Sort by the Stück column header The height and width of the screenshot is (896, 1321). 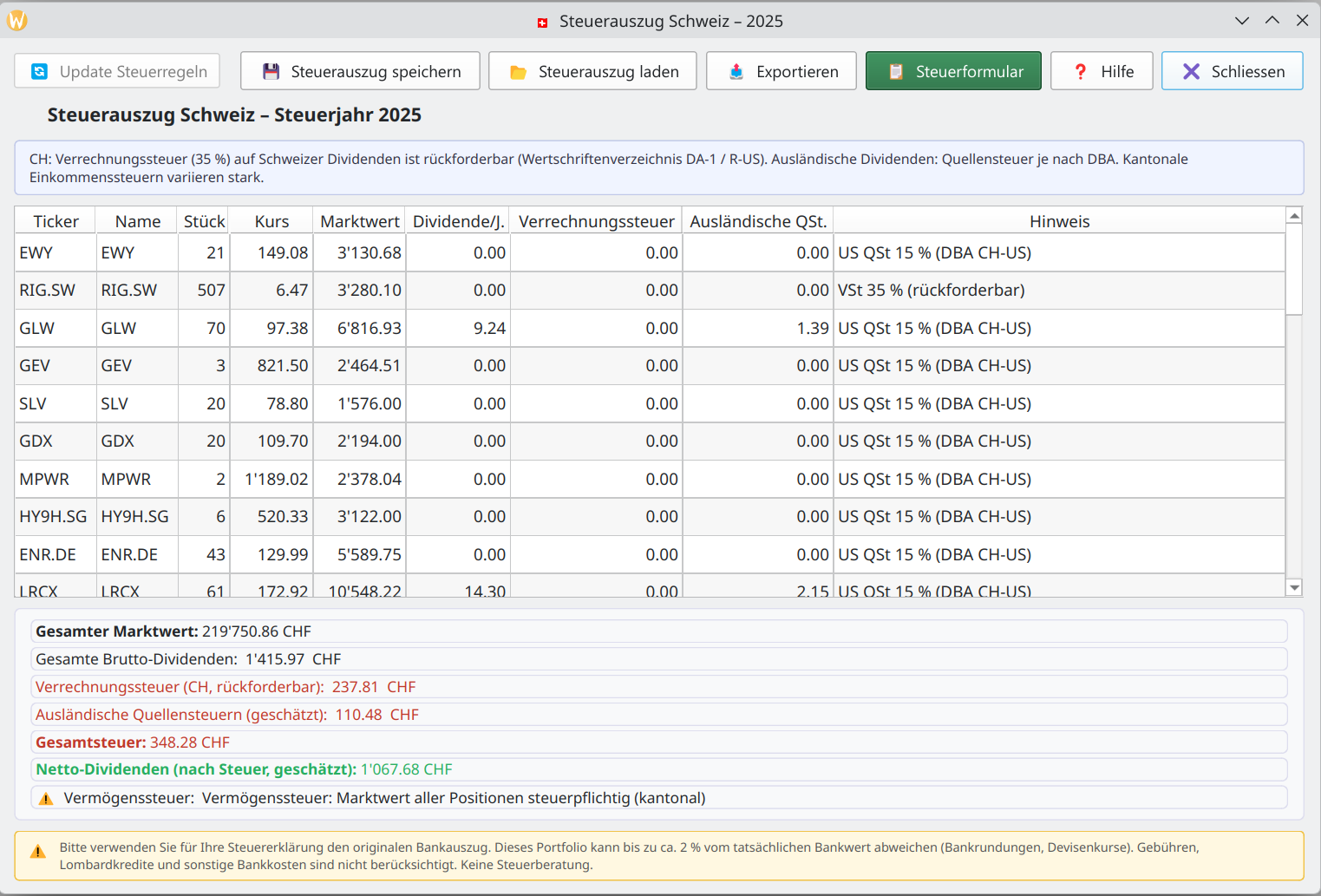(204, 221)
